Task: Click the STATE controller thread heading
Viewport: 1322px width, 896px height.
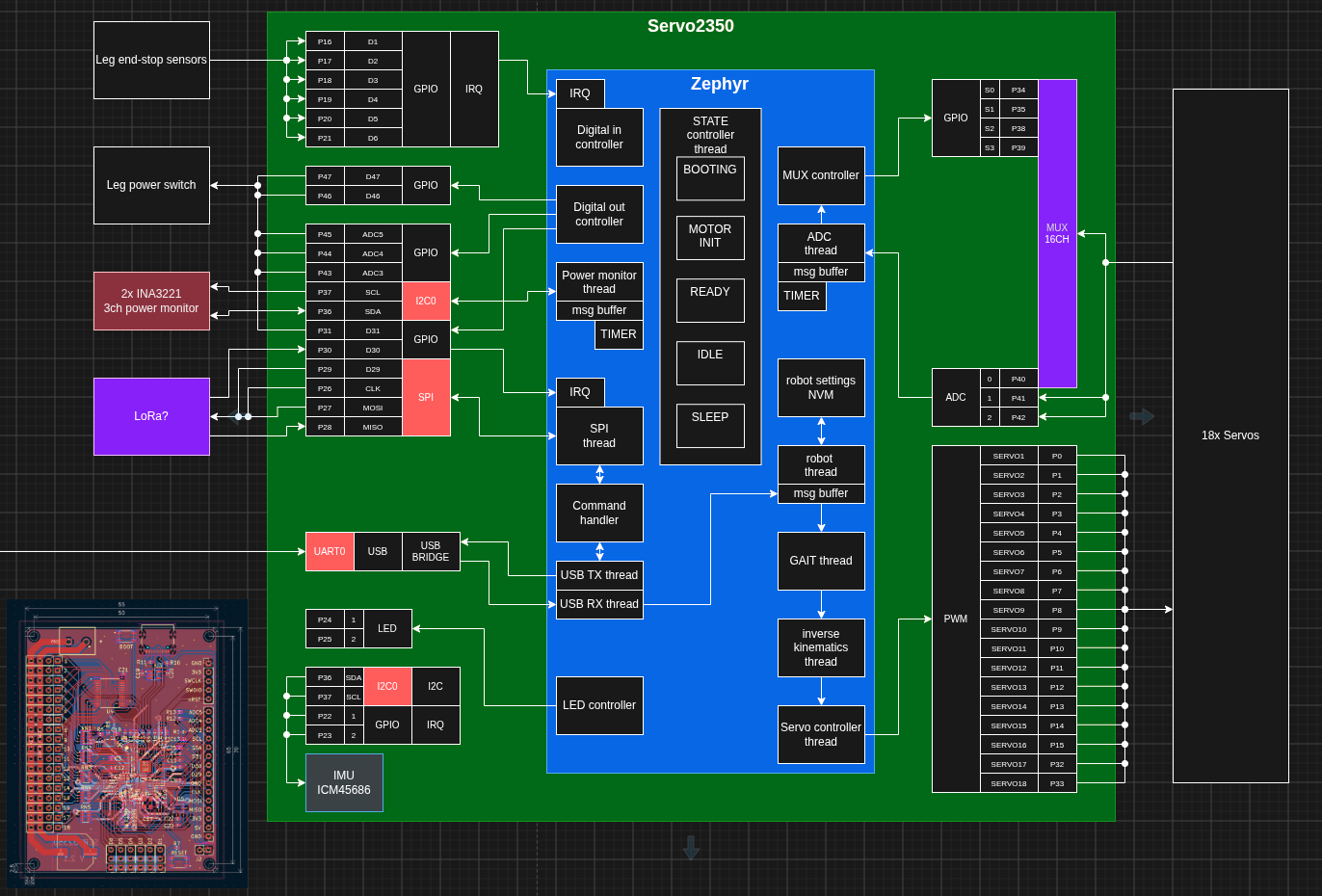Action: [x=710, y=135]
